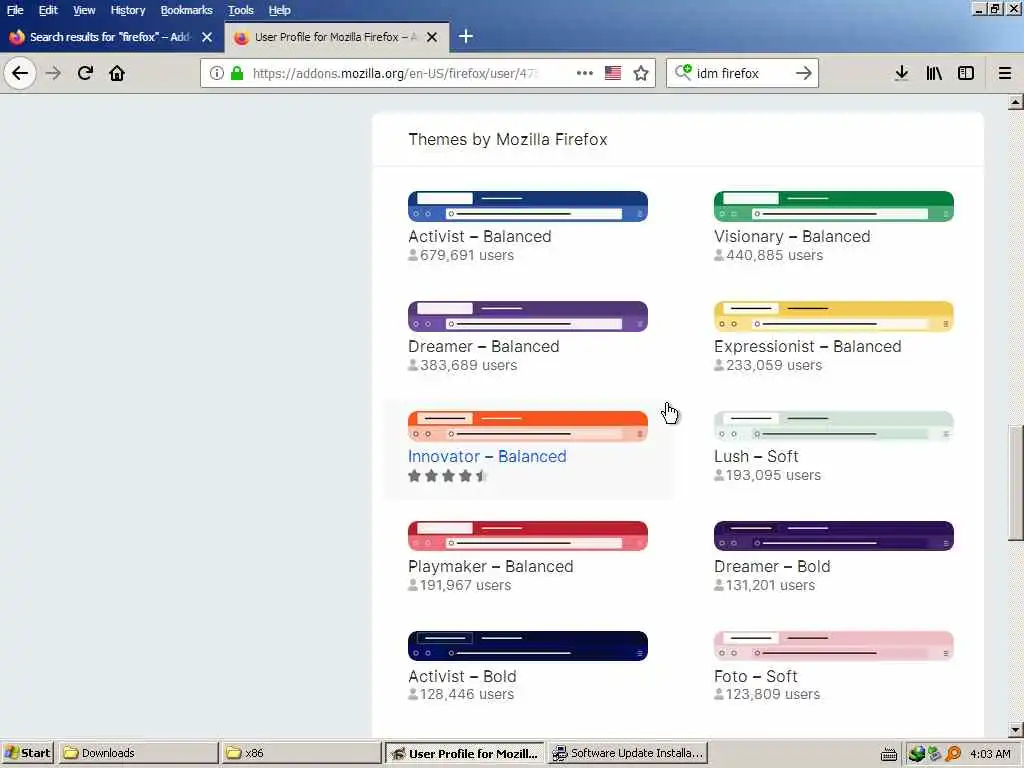Open the Expressionist – Balanced theme link
Screen dimensions: 1024x768
pos(807,346)
